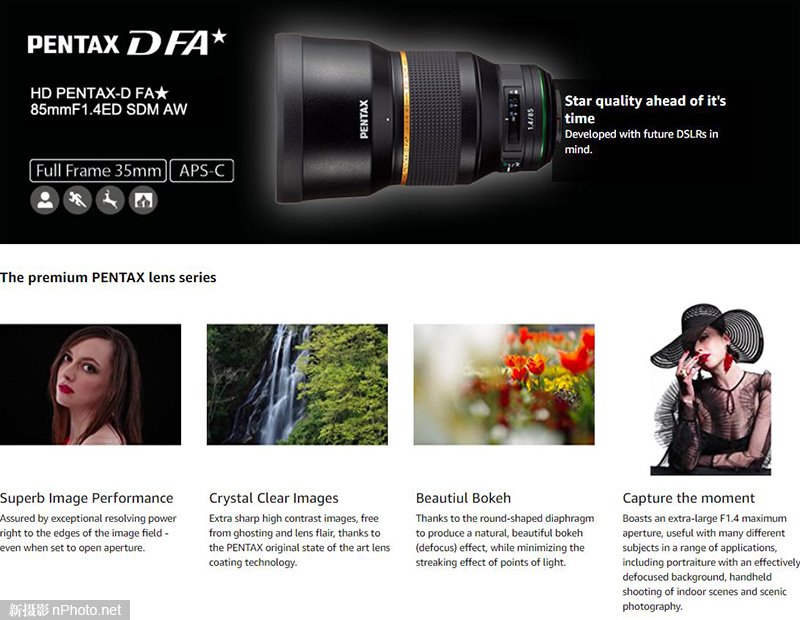Click 'Thanks to the round-shaped diaphragm' line
This screenshot has width=800, height=620.
[505, 518]
